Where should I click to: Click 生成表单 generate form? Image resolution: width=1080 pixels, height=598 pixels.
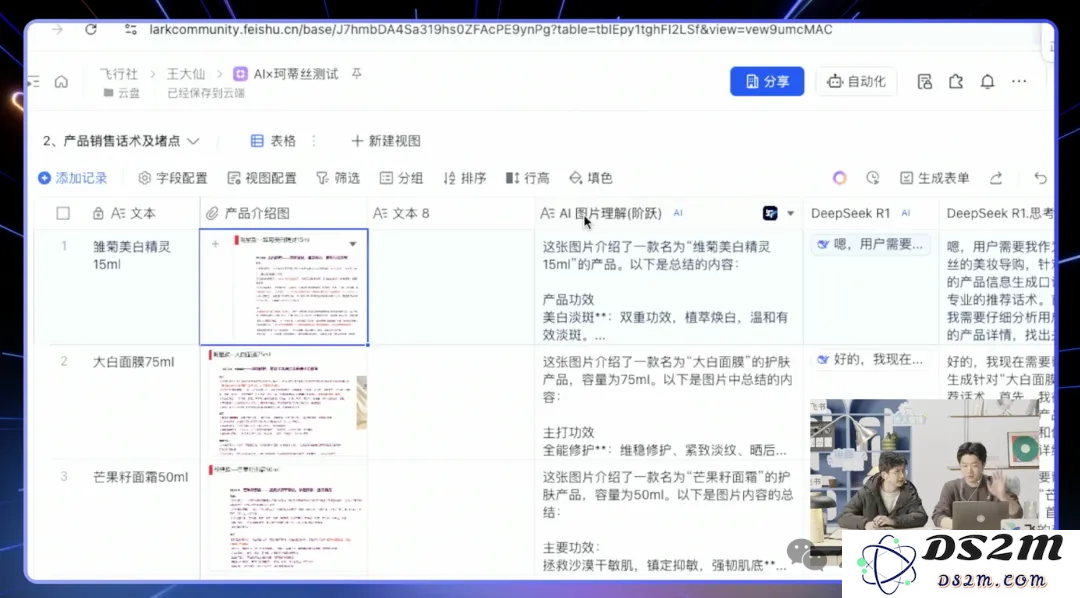pos(935,178)
